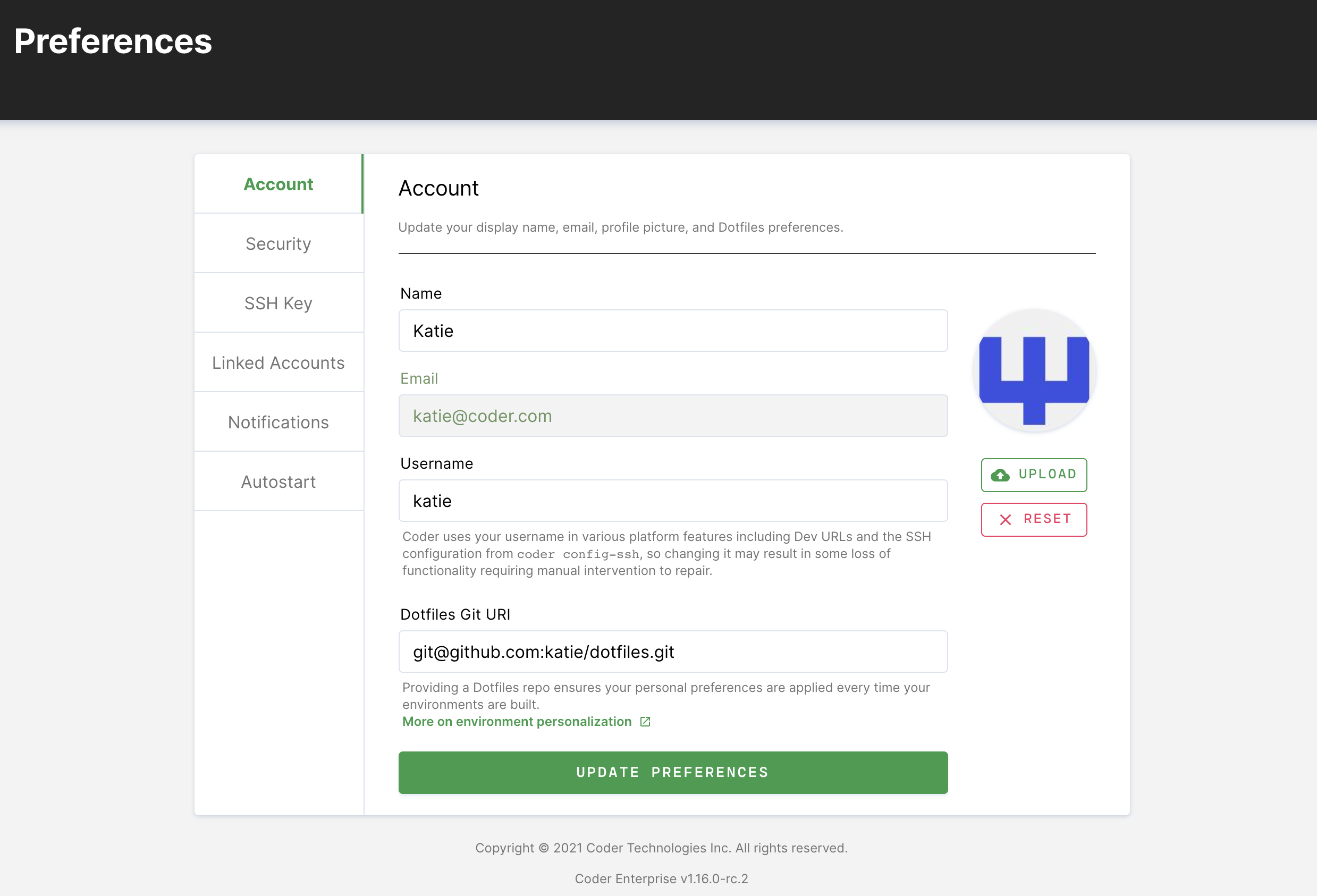This screenshot has width=1317, height=896.
Task: Click the Username input field
Action: (x=672, y=500)
